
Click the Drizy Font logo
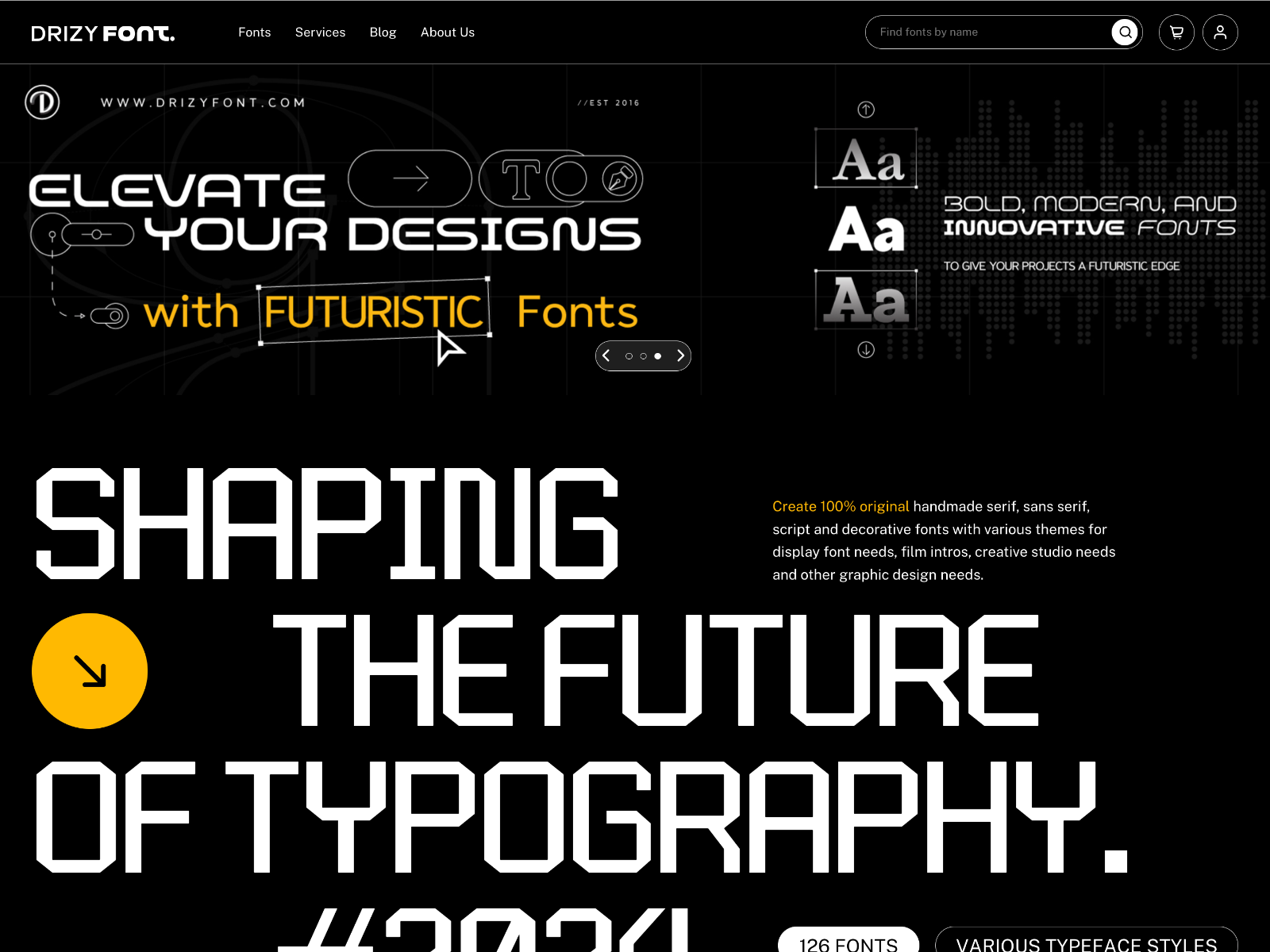coord(102,33)
